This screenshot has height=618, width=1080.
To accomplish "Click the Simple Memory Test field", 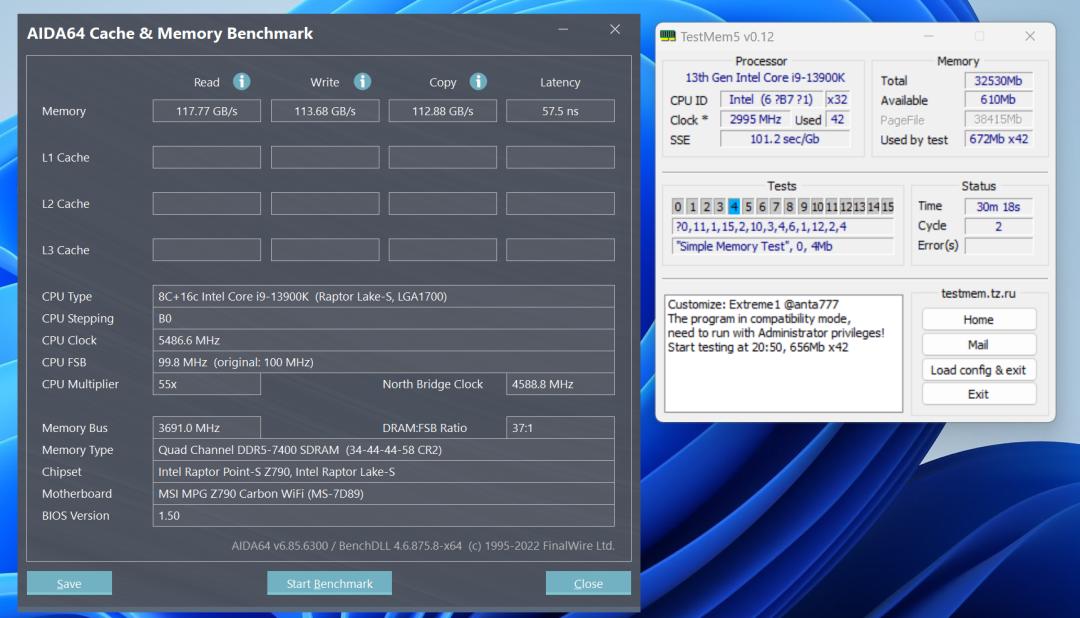I will (x=782, y=246).
